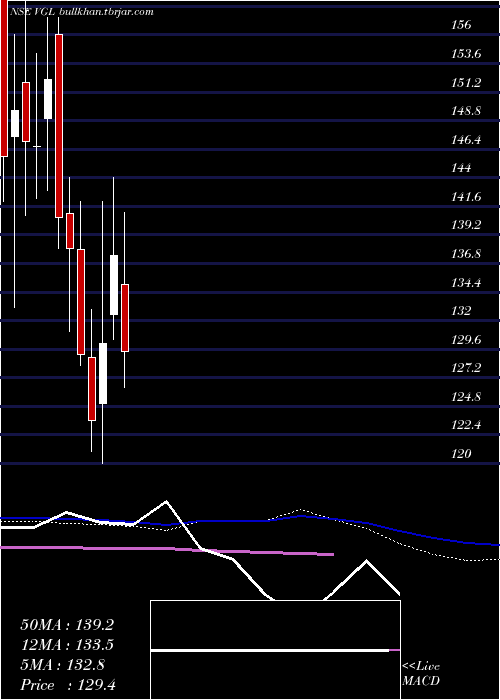The height and width of the screenshot is (700, 500).
Task: Click the NSE VGL bullkhan.tbrjar.com title
Action: (81, 12)
